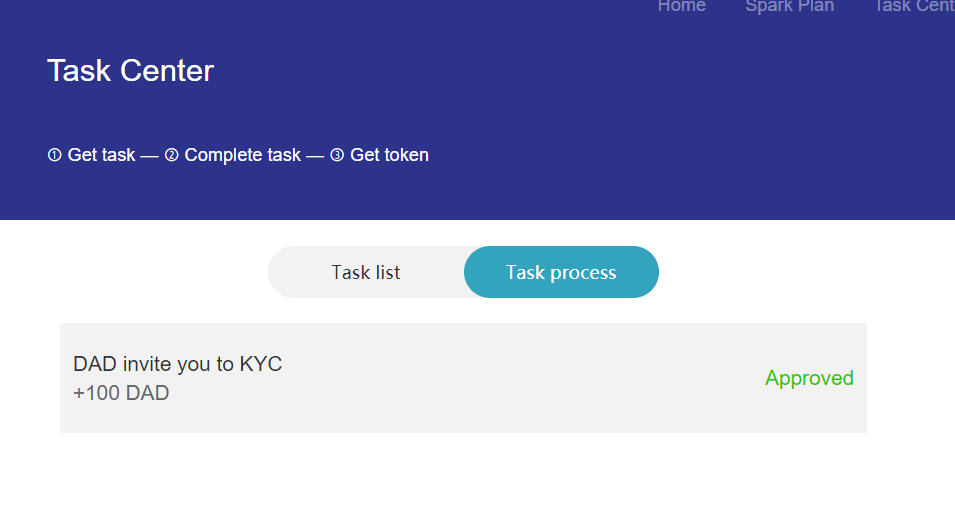Switch to the Task list tab
The image size is (955, 515).
366,272
